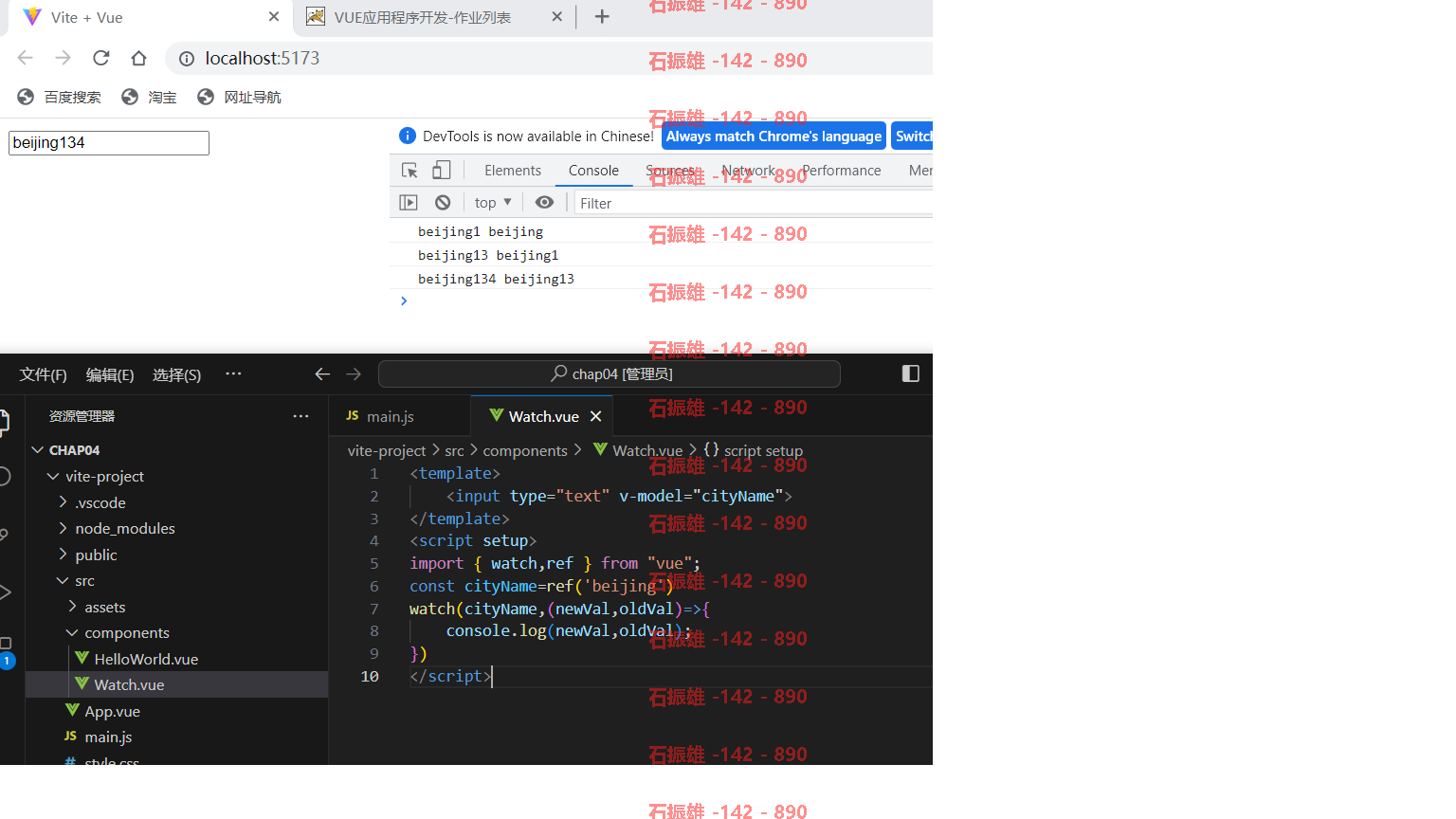Viewport: 1456px width, 819px height.
Task: Open Explorer activity bar icon
Action: click(x=4, y=421)
